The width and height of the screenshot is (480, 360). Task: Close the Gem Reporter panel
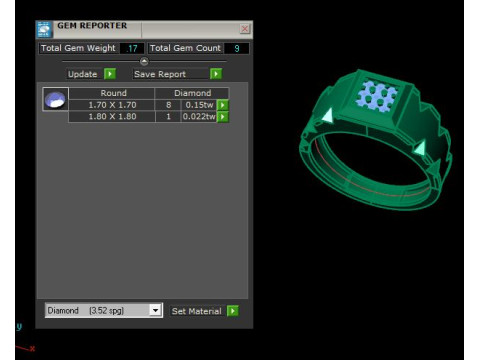point(245,29)
